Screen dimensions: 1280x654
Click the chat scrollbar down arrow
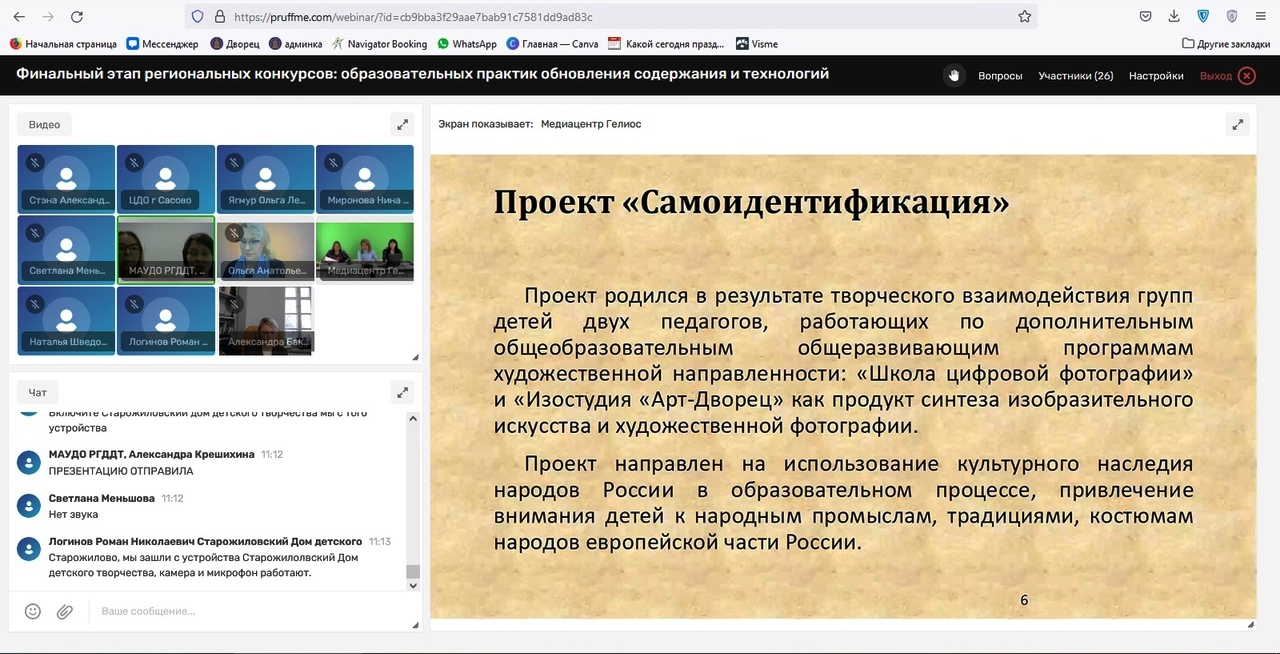pyautogui.click(x=413, y=585)
